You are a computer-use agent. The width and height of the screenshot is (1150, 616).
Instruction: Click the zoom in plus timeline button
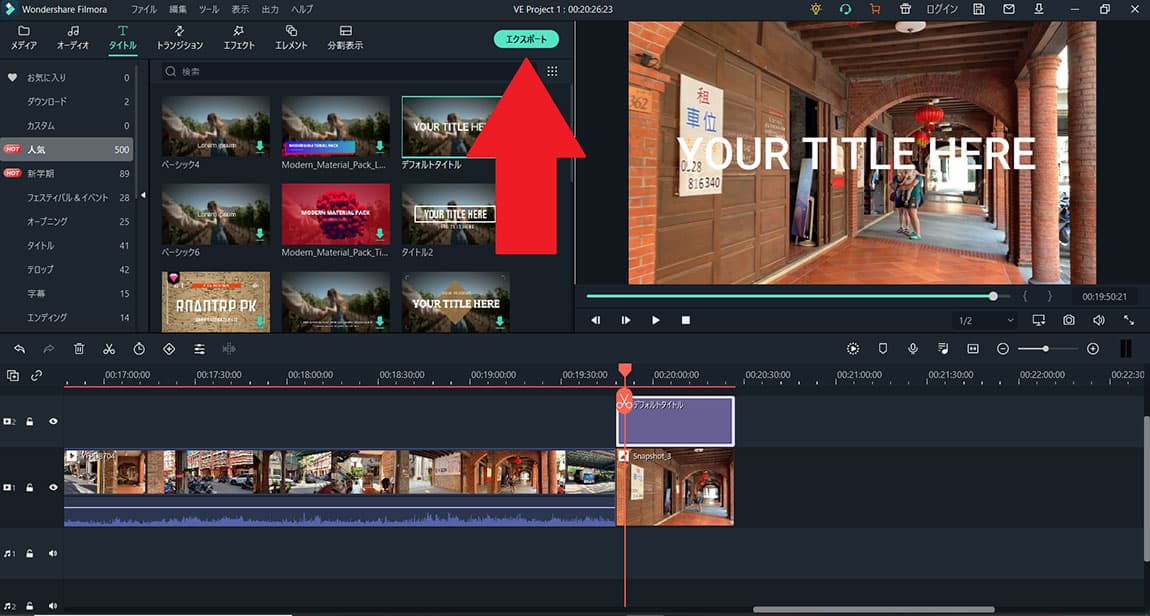1093,349
